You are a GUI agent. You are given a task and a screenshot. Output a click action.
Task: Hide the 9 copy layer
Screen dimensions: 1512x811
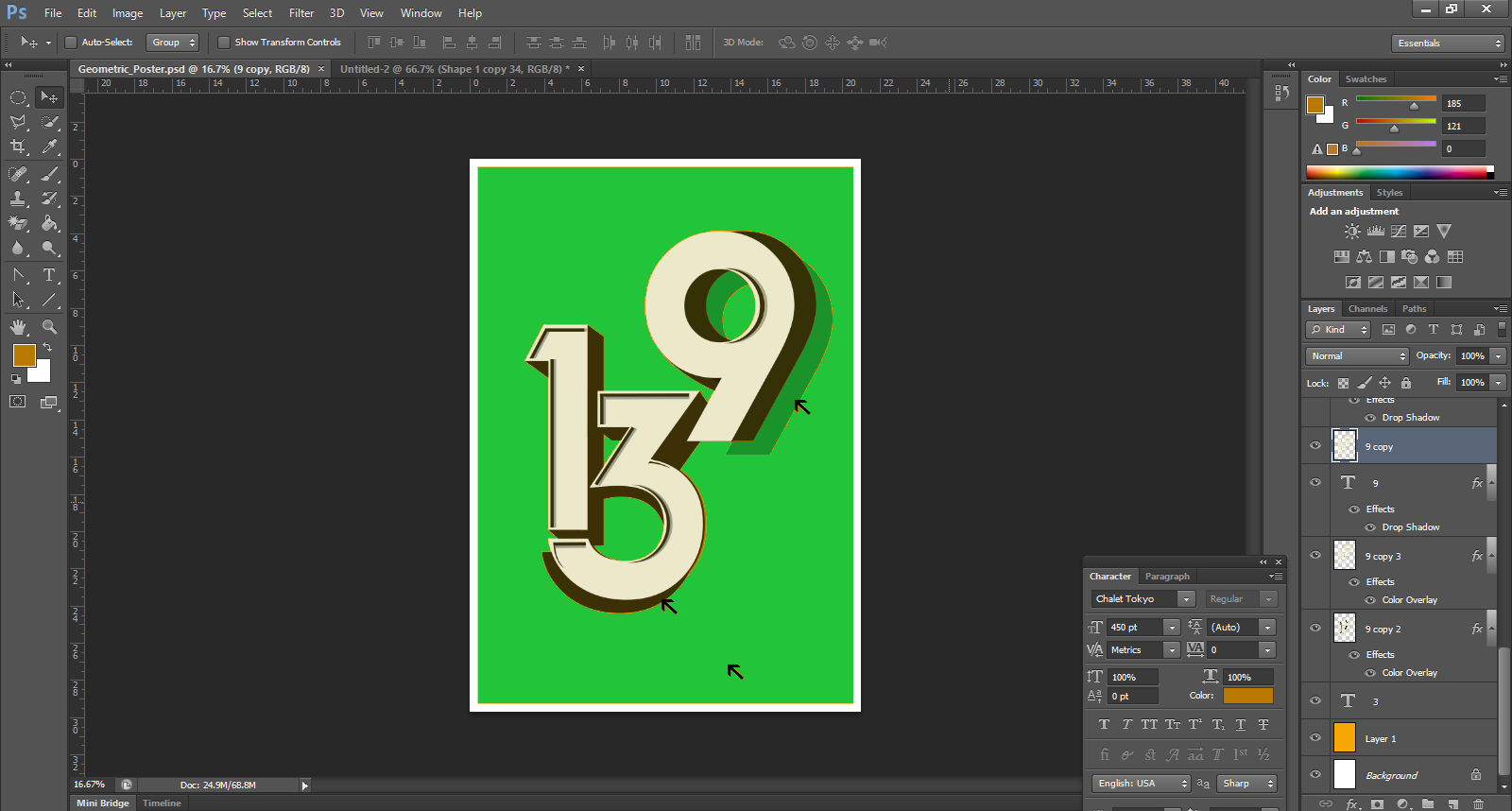[x=1315, y=446]
